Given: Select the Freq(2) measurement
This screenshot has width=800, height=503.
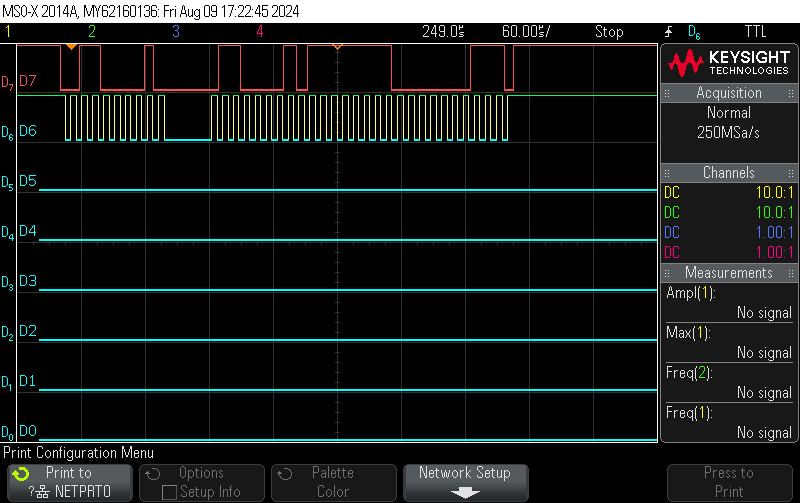Looking at the screenshot, I should pyautogui.click(x=729, y=383).
